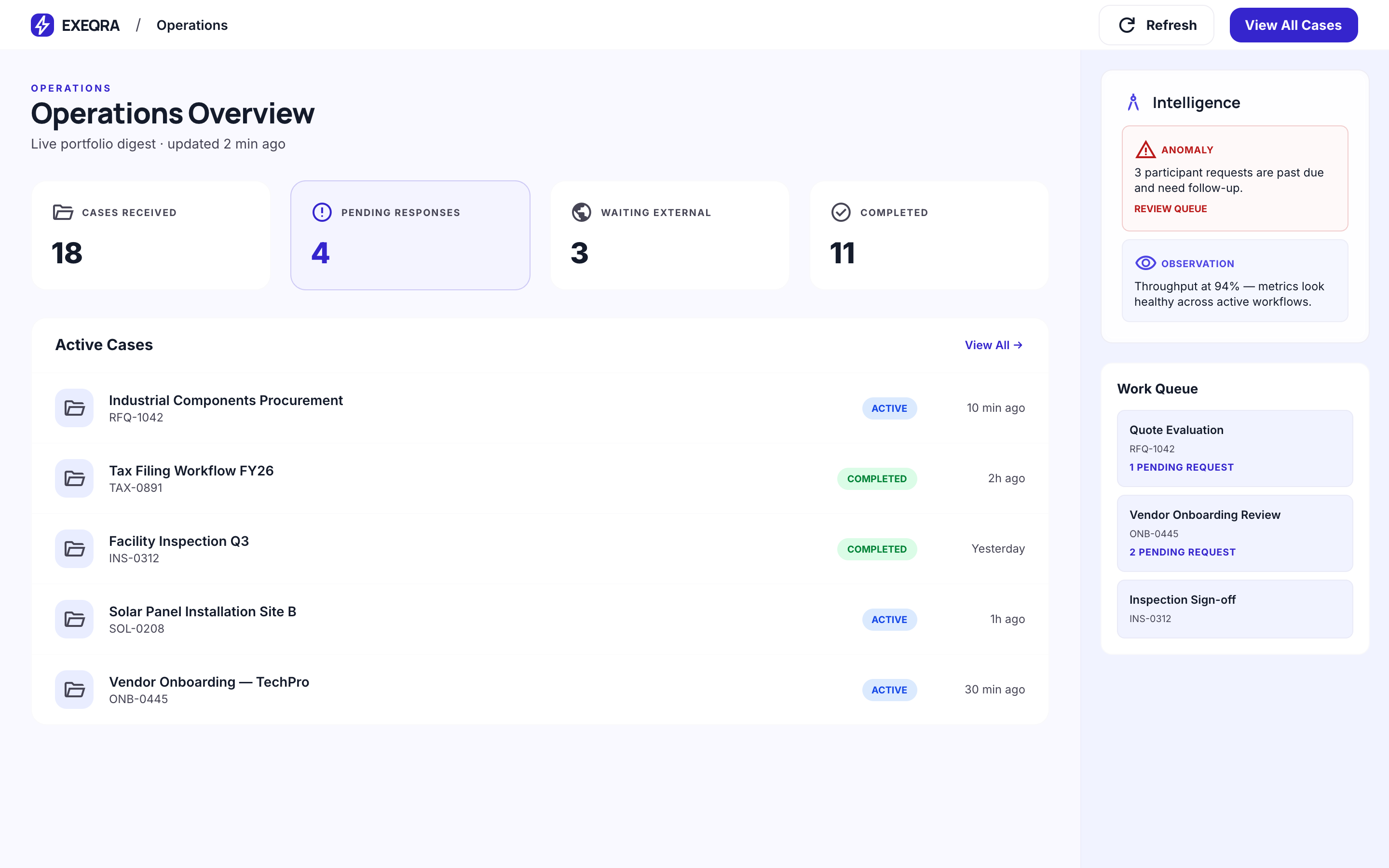Open Solar Panel Installation Site B case

pos(540,620)
